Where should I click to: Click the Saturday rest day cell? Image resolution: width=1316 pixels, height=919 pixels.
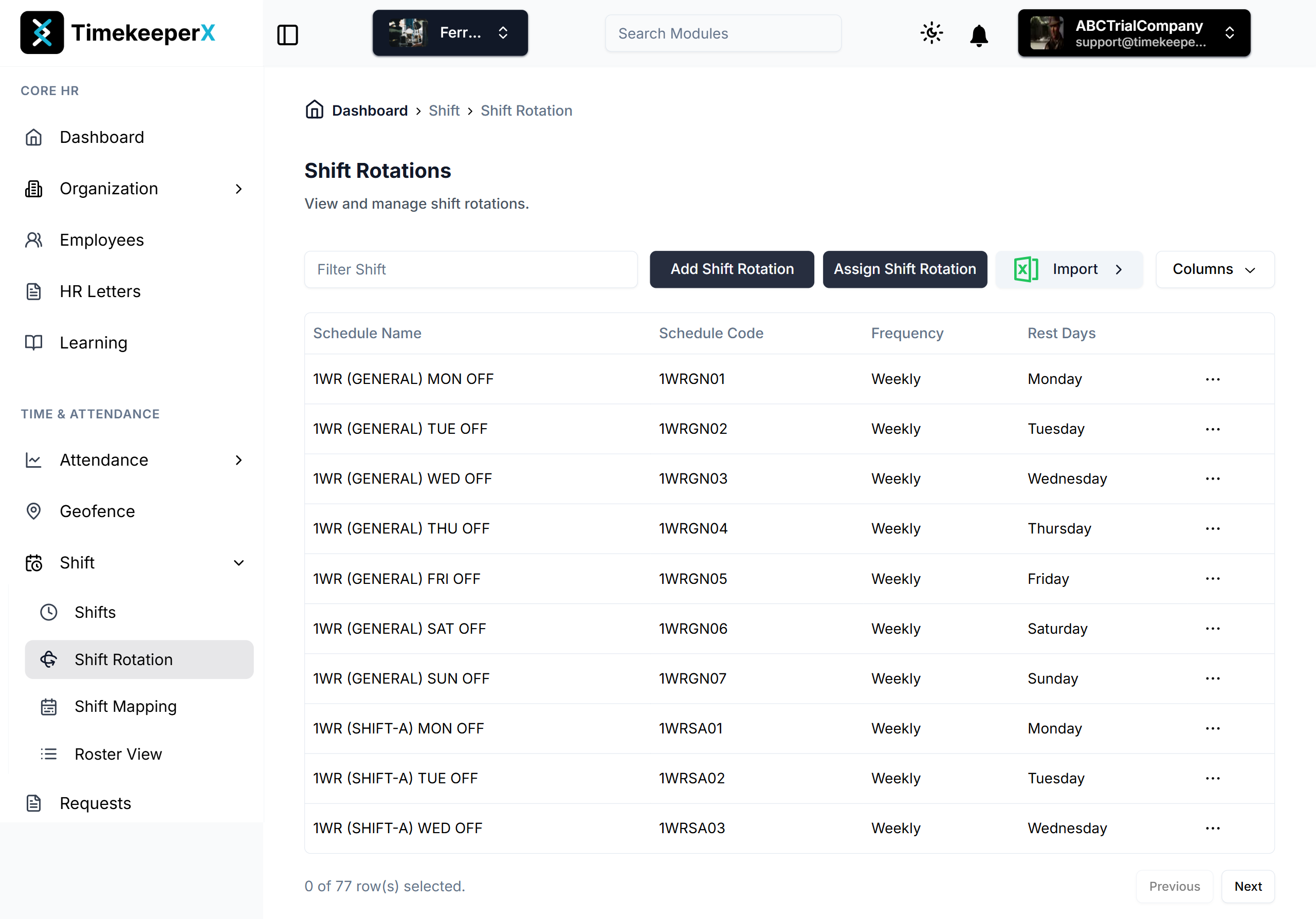[1057, 629]
